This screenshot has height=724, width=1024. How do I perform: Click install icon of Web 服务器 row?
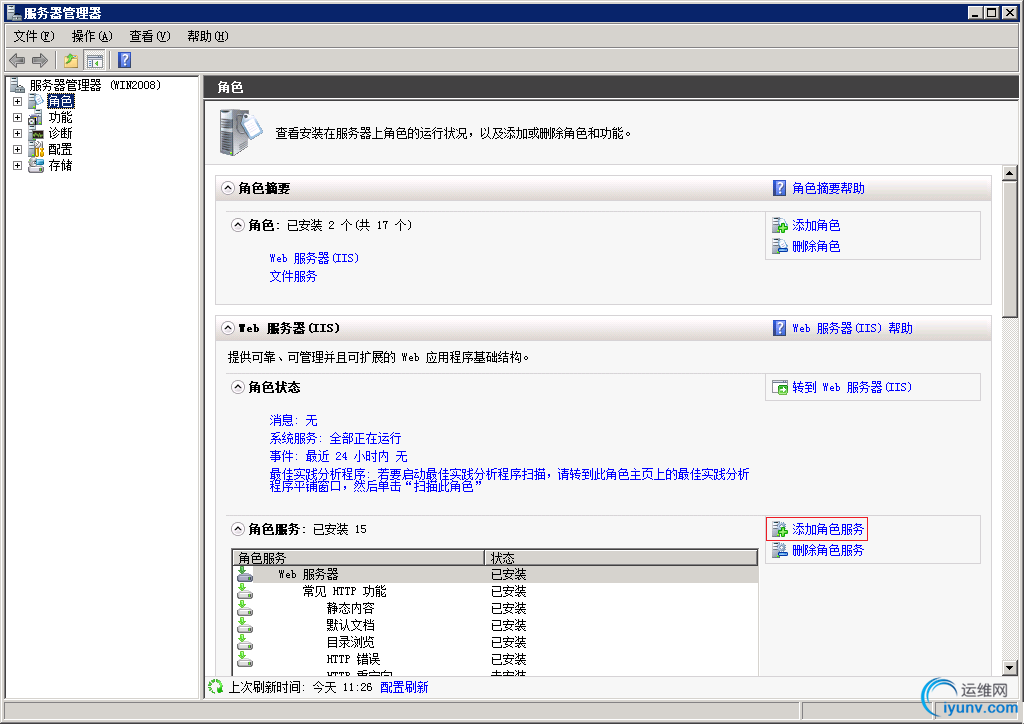tap(245, 574)
